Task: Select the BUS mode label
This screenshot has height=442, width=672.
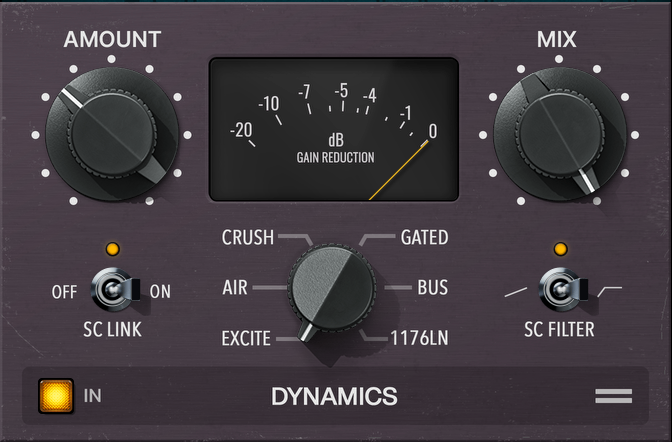Action: 432,287
